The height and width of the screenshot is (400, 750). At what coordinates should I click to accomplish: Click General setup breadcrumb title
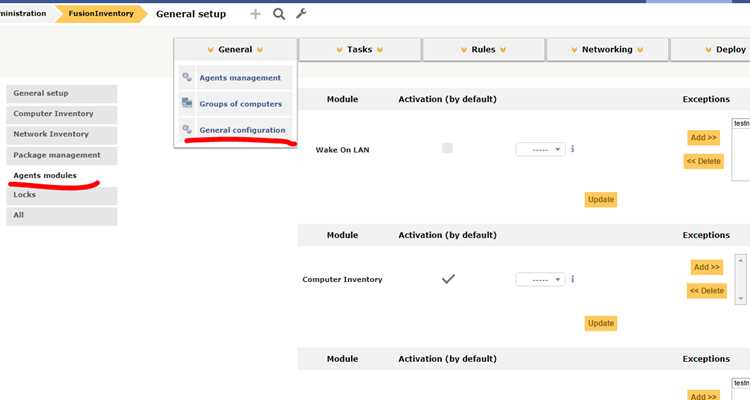click(x=191, y=14)
